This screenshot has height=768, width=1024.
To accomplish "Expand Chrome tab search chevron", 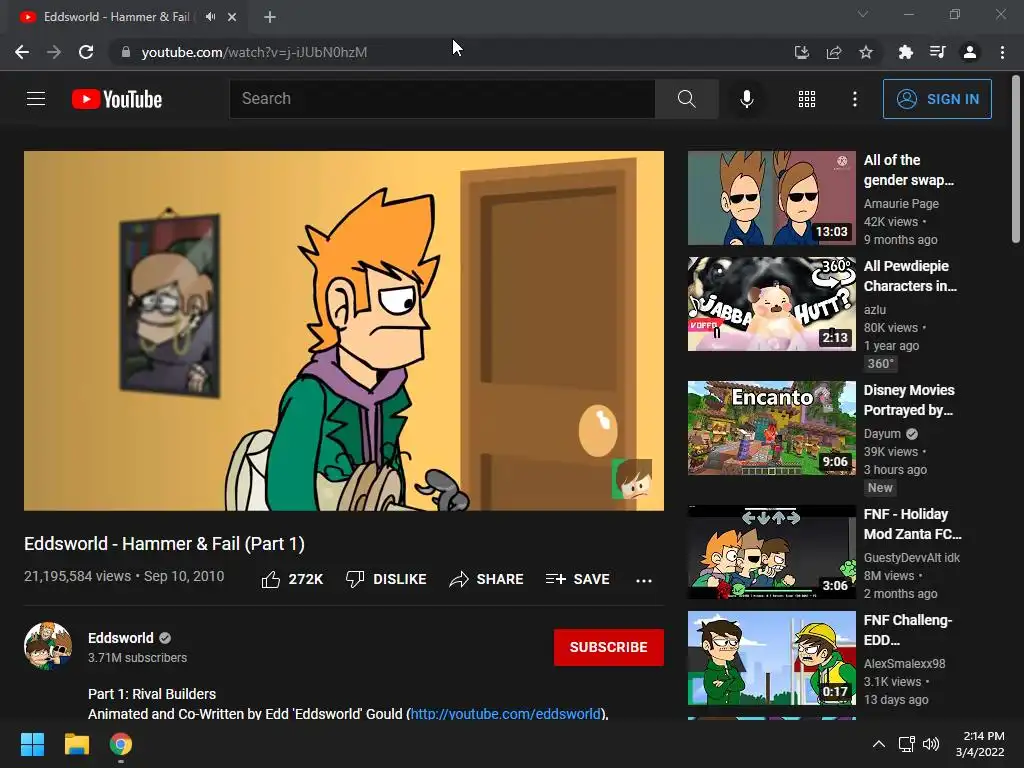I will tap(863, 14).
